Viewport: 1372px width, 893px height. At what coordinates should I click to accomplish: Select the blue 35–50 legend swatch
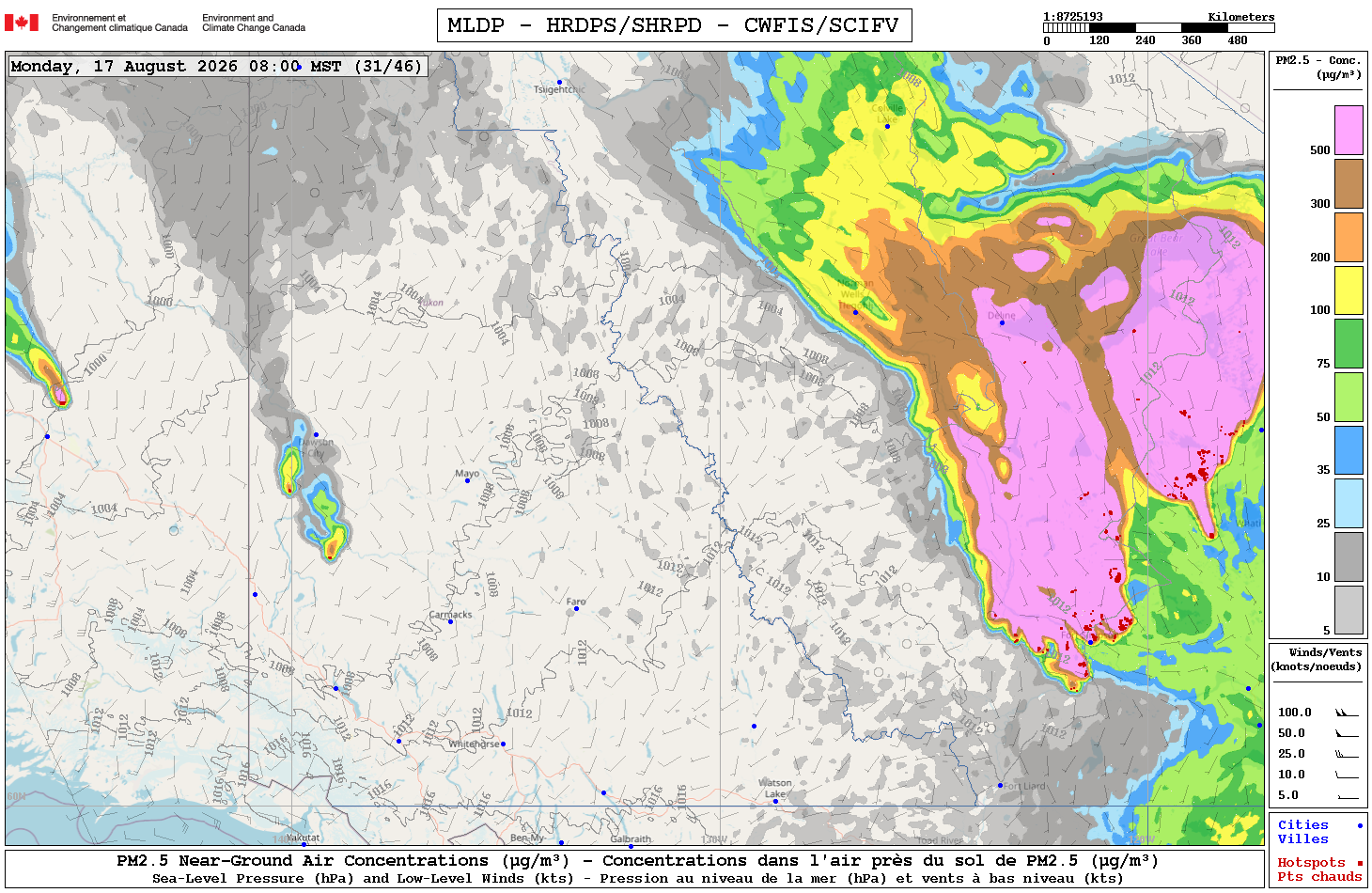coord(1349,450)
